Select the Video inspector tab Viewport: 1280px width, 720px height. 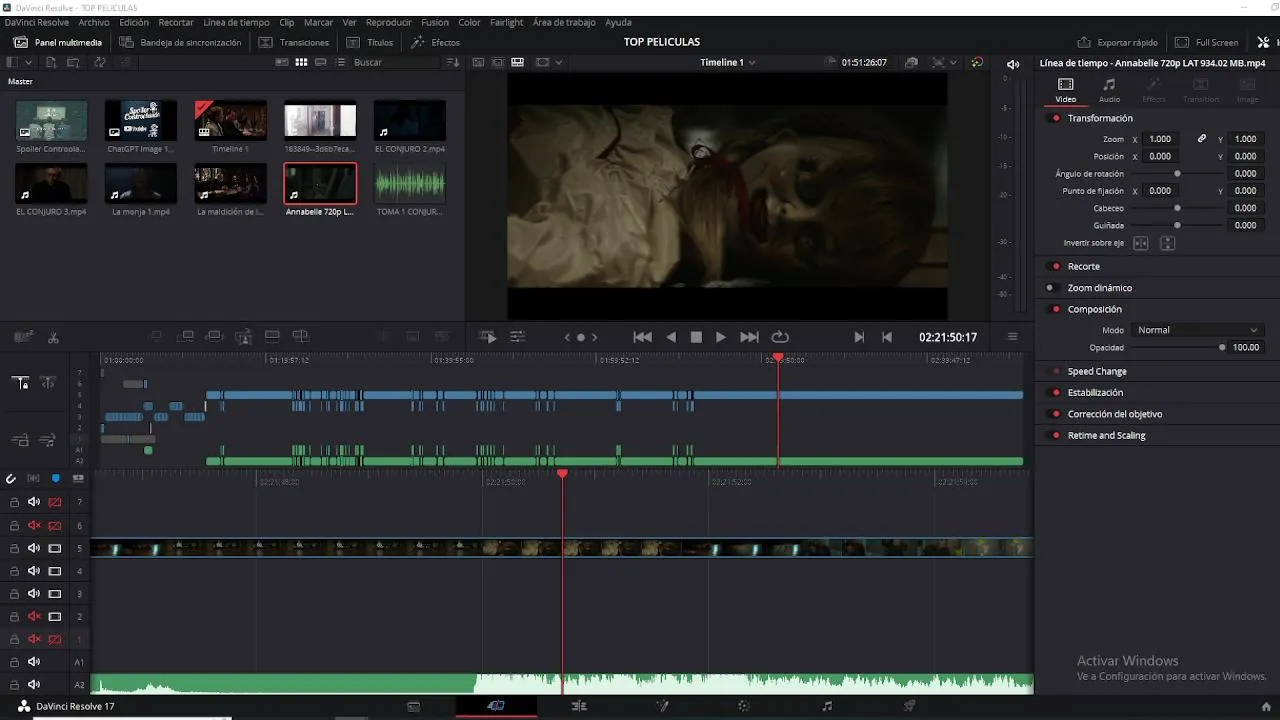(x=1066, y=90)
